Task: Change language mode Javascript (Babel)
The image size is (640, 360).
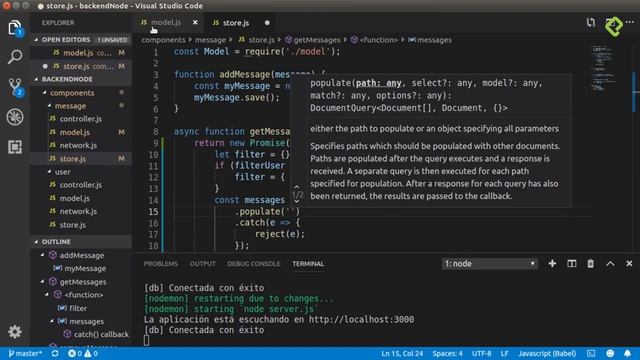Action: (547, 353)
